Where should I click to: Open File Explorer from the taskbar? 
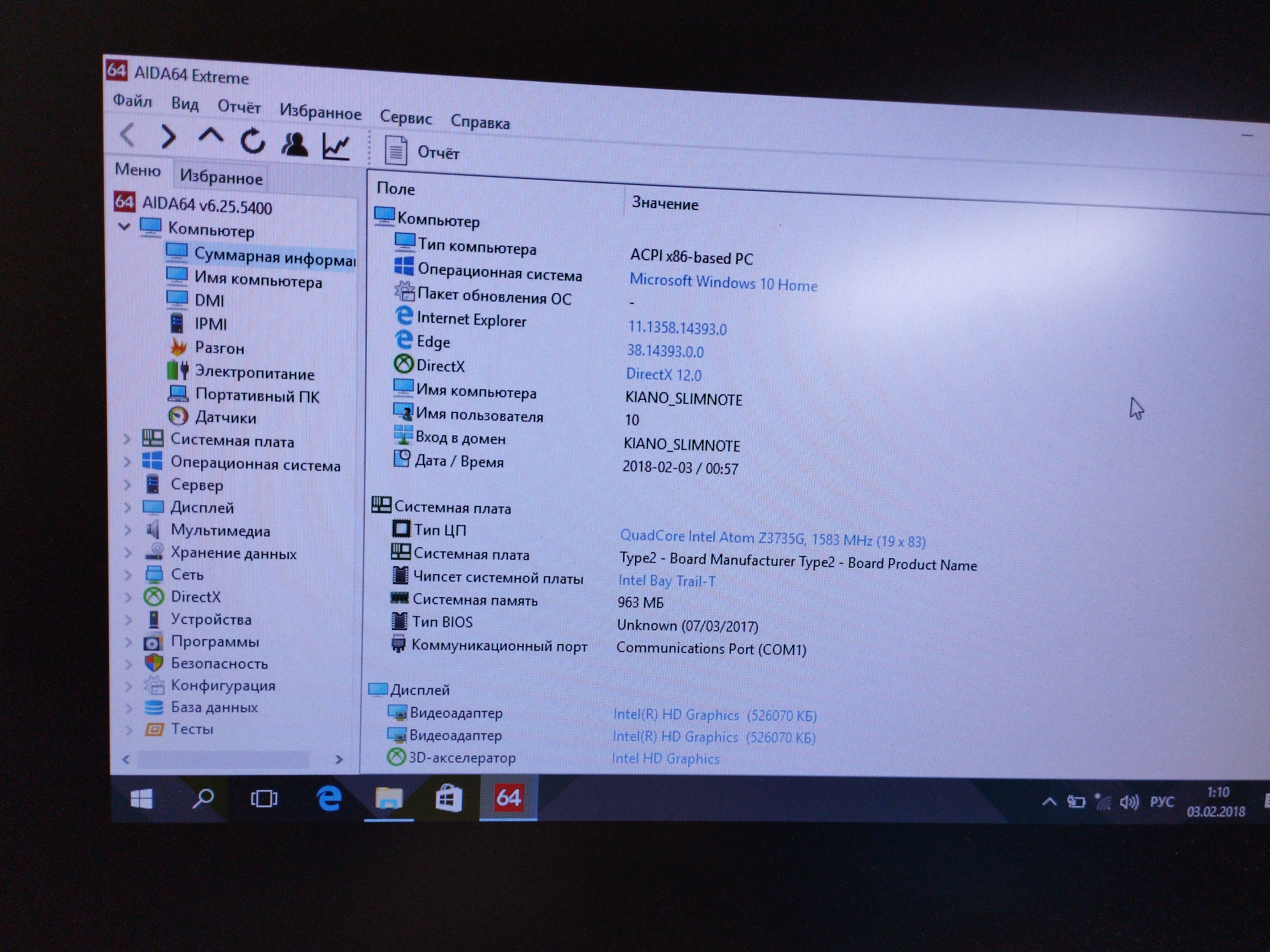(x=389, y=798)
